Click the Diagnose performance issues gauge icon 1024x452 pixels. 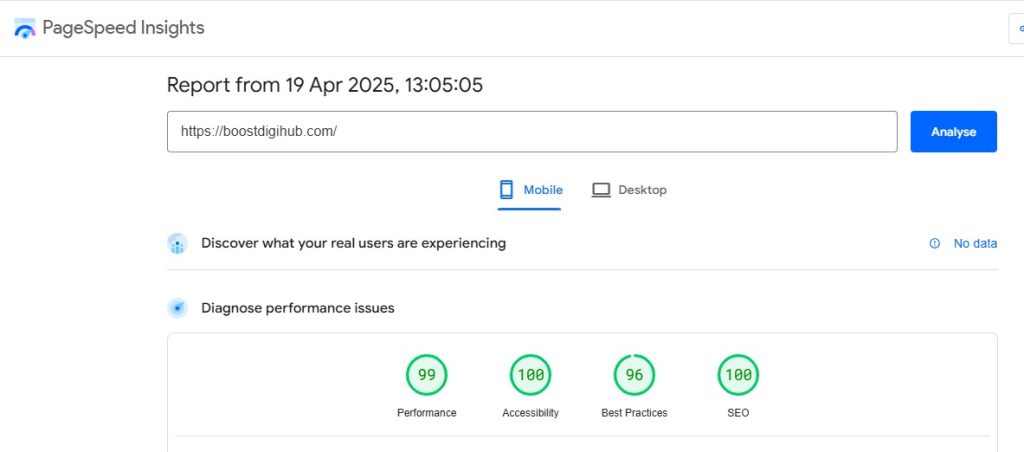click(177, 308)
